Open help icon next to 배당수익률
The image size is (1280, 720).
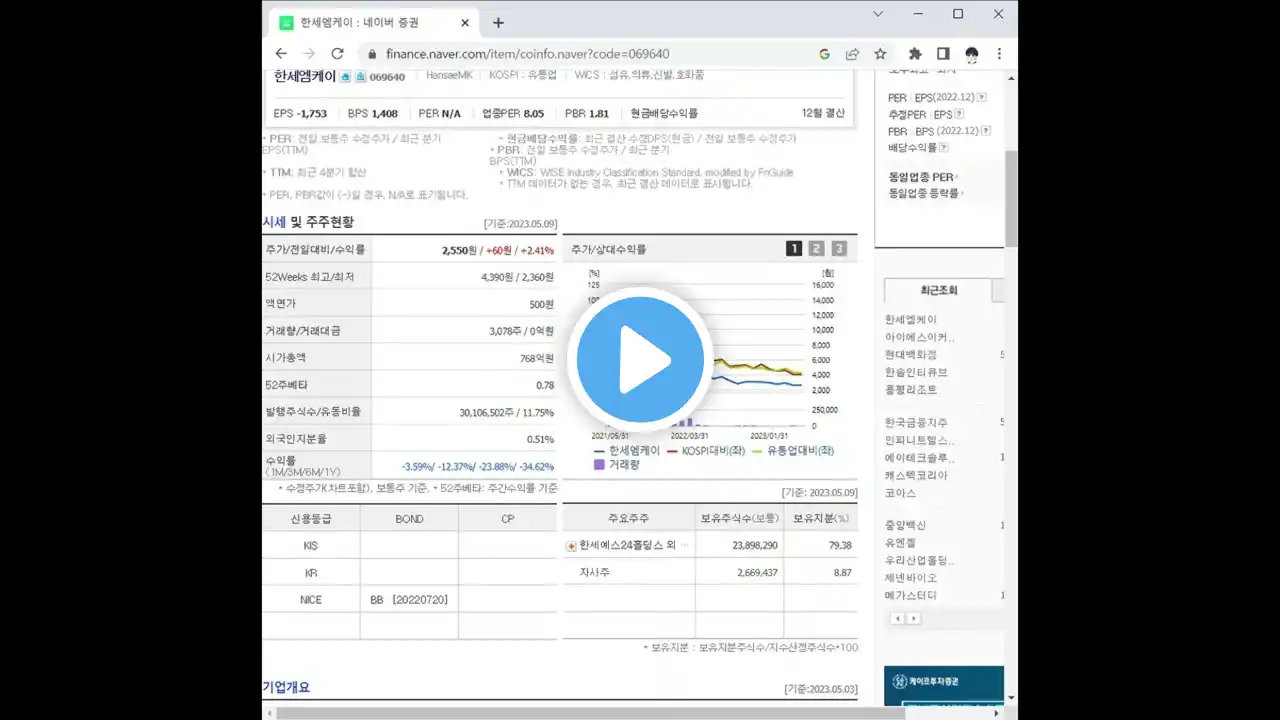tap(944, 148)
